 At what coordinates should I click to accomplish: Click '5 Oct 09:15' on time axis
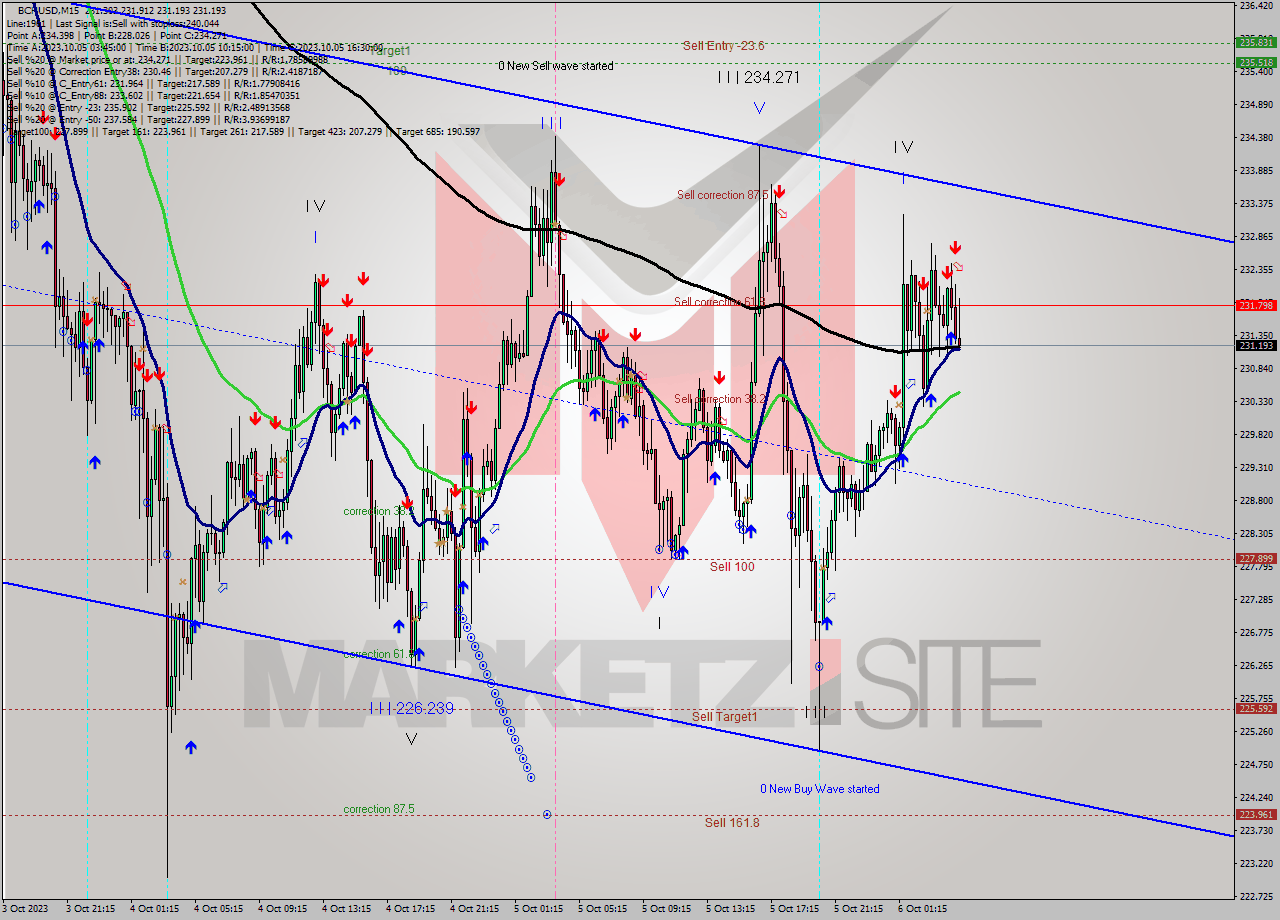(667, 909)
